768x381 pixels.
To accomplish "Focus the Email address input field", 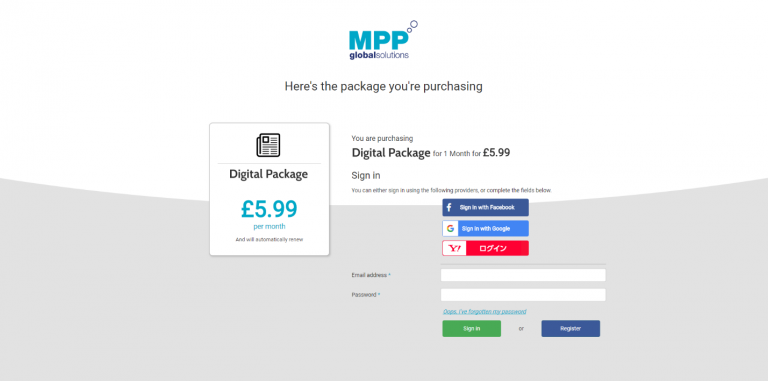I will point(523,275).
